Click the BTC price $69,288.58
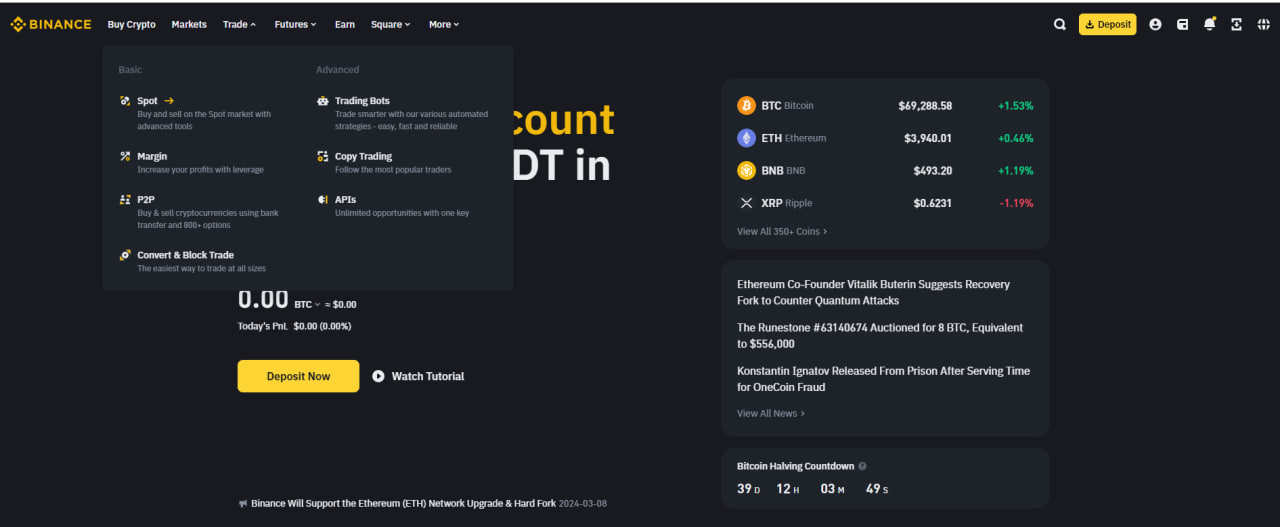 (x=925, y=105)
